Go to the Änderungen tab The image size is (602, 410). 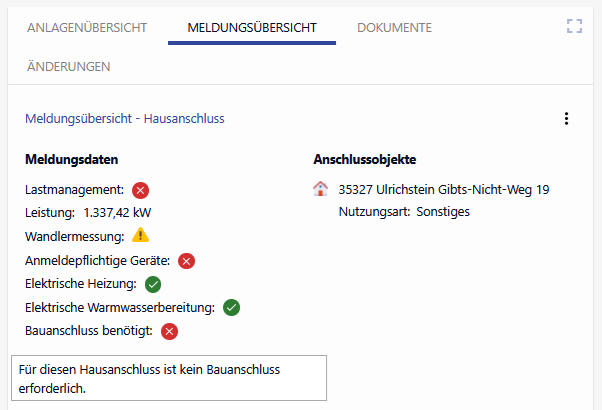point(68,66)
